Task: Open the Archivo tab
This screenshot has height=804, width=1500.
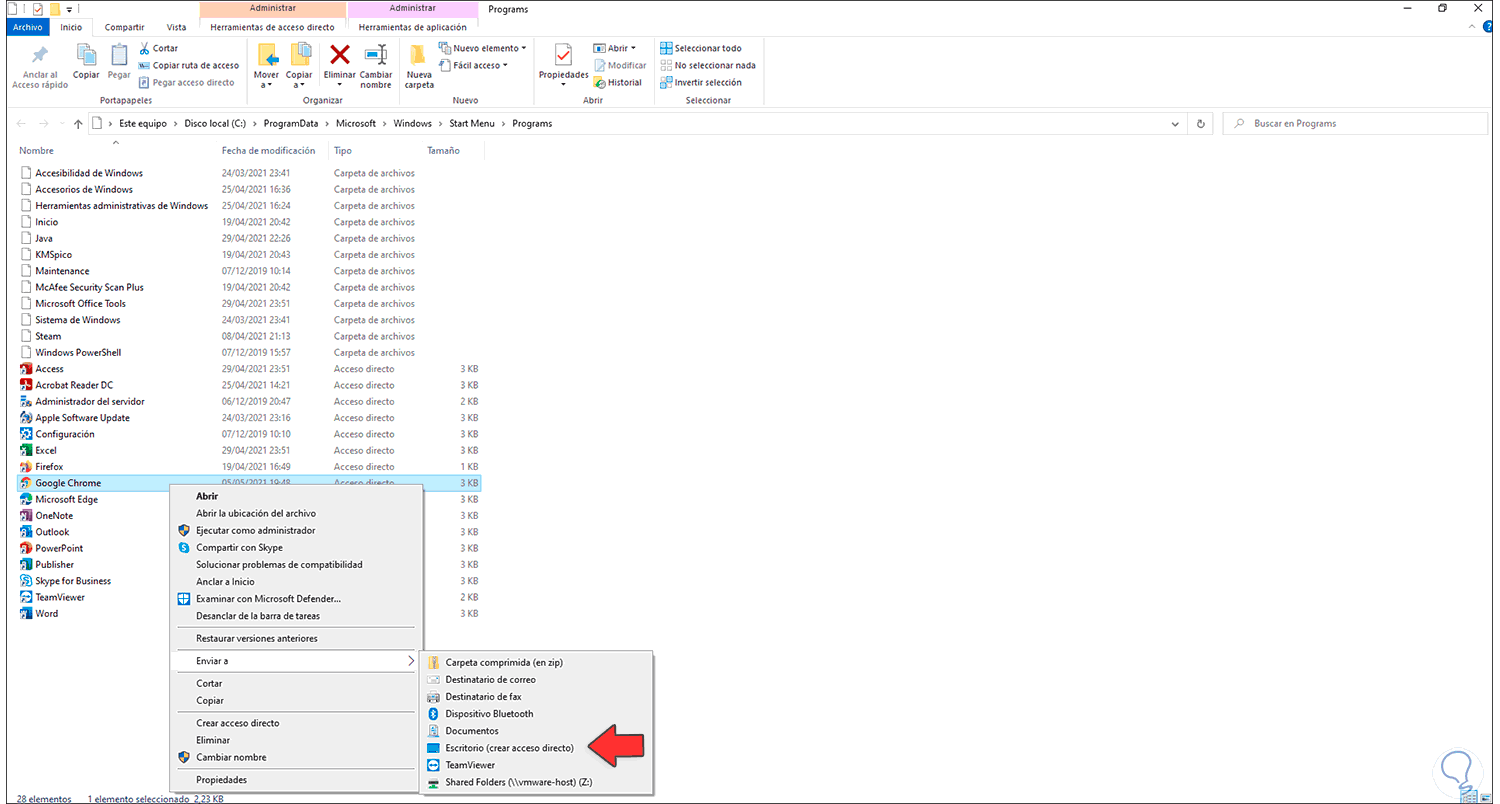Action: (x=28, y=27)
